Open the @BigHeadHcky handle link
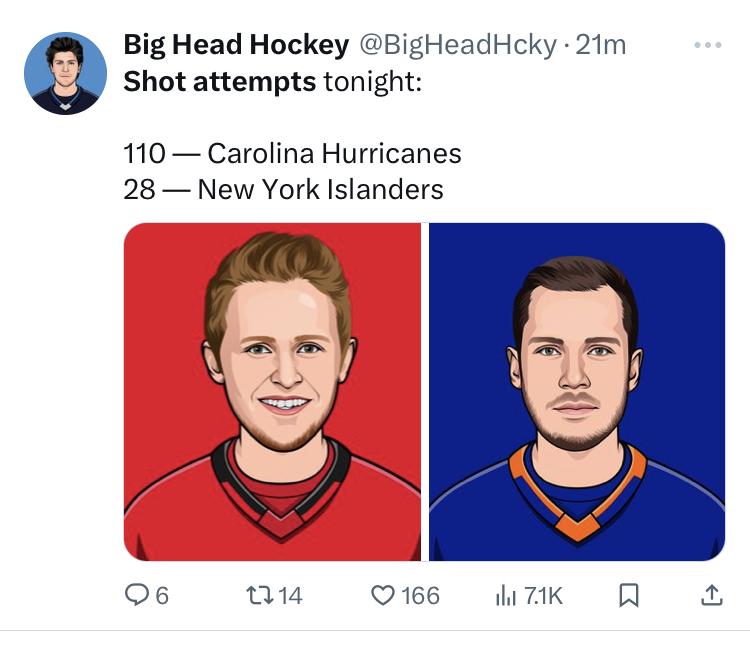The height and width of the screenshot is (652, 750). 456,45
